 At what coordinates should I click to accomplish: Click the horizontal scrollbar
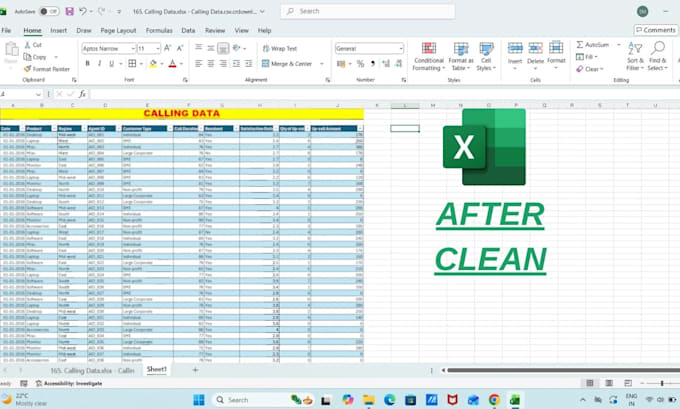563,370
